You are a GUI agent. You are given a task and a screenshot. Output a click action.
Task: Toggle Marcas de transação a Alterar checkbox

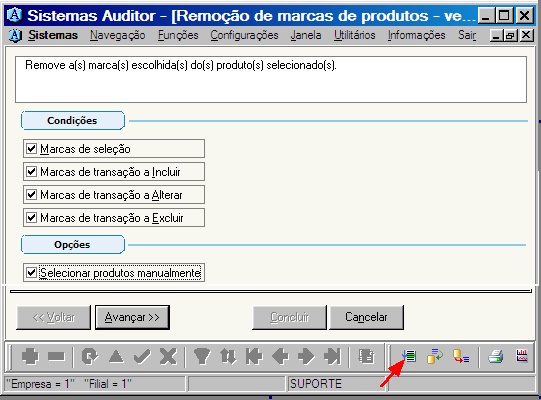tap(31, 195)
